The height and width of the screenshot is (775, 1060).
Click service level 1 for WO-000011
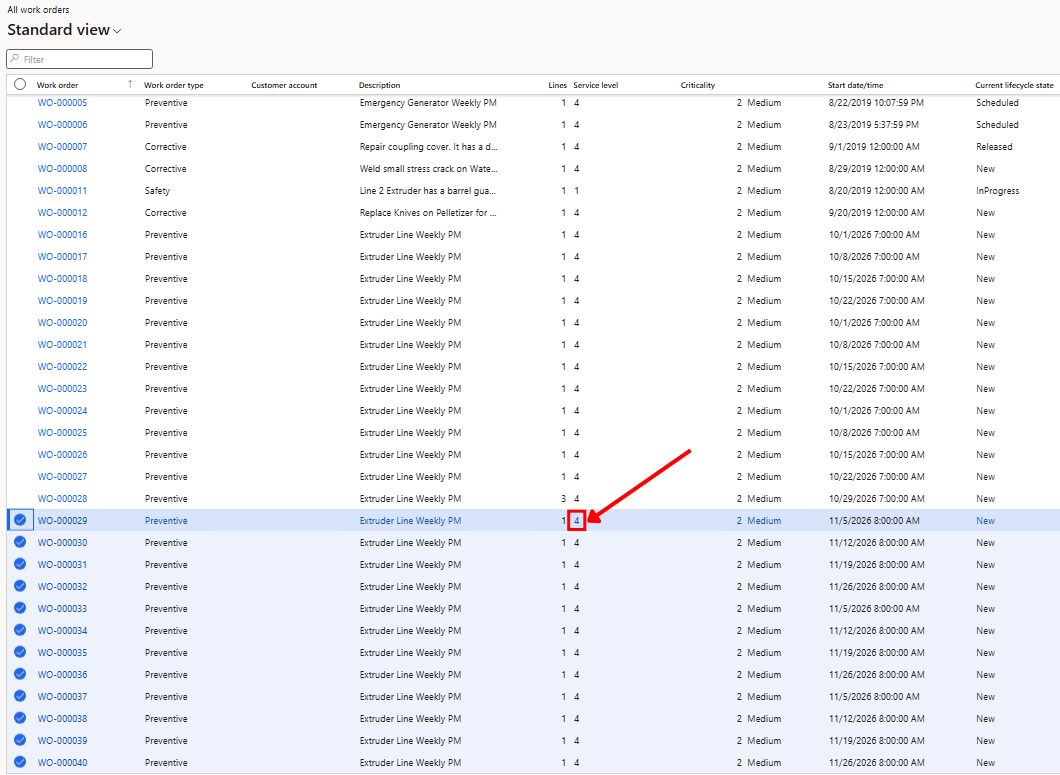tap(577, 191)
